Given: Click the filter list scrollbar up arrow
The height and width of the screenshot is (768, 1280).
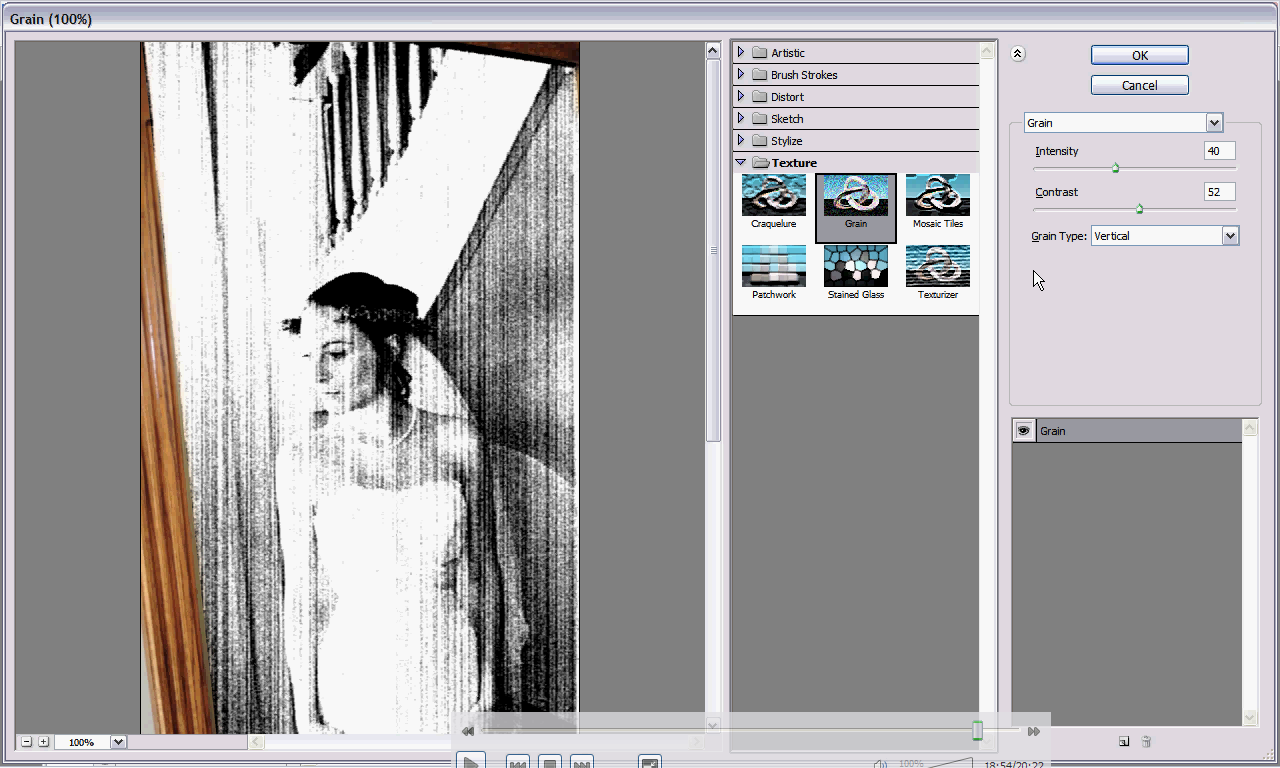Looking at the screenshot, I should pyautogui.click(x=987, y=50).
